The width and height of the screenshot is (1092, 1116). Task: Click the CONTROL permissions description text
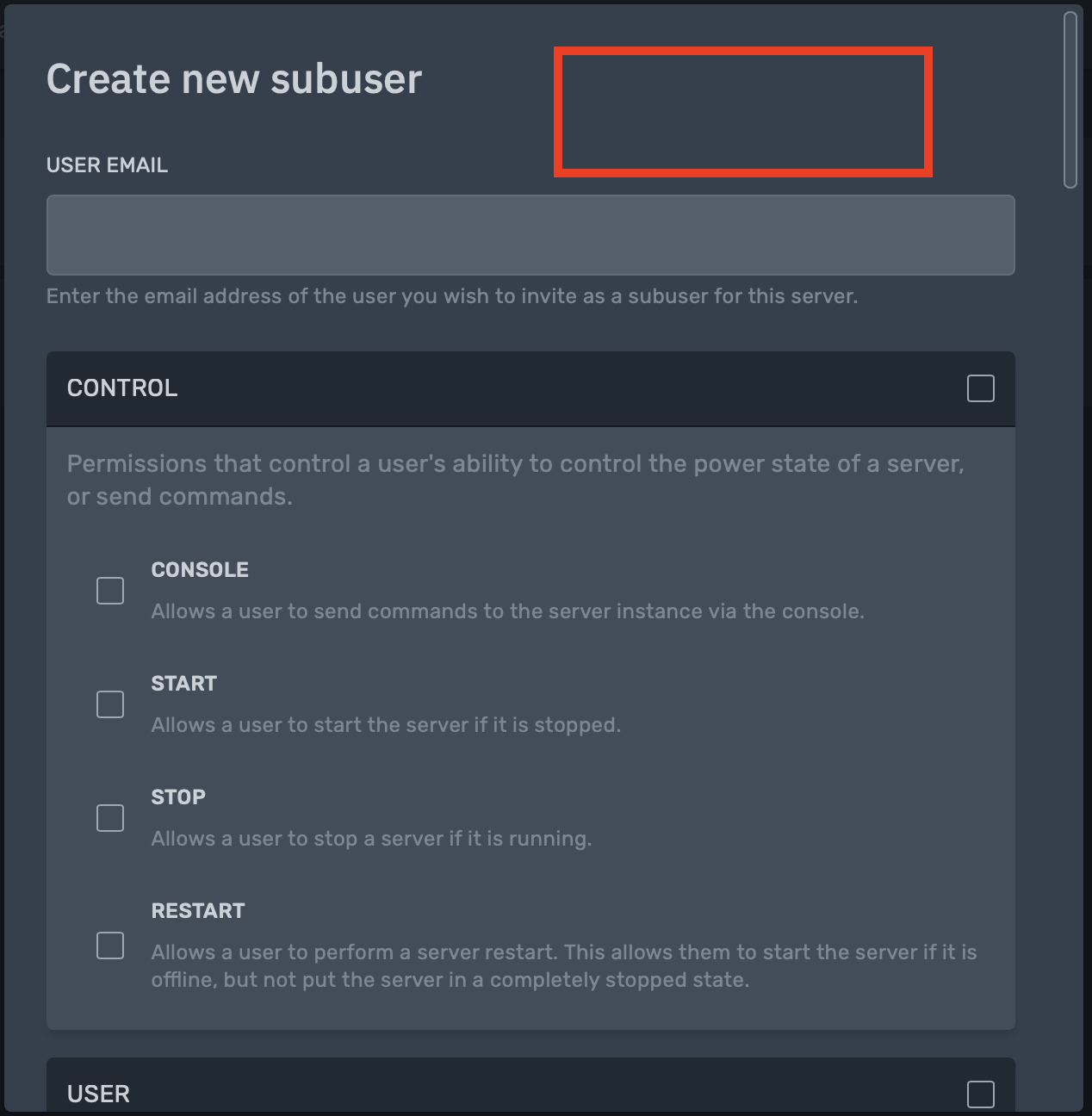[515, 479]
